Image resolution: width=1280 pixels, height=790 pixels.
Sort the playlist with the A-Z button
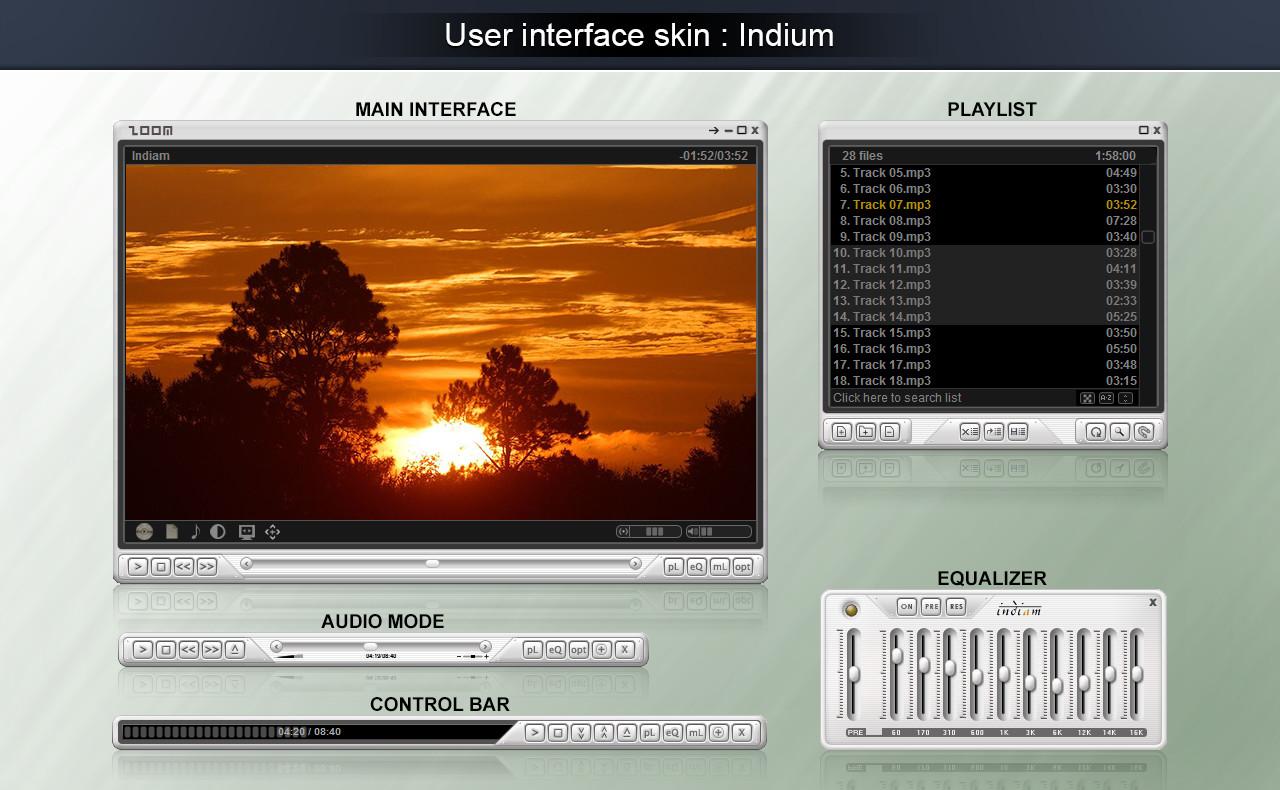[x=1105, y=397]
